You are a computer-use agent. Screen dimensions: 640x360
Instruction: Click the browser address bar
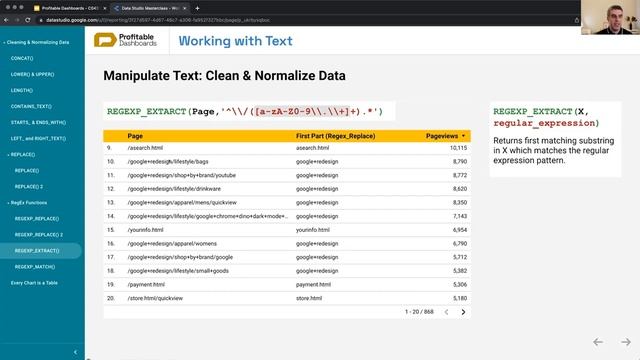coord(306,20)
